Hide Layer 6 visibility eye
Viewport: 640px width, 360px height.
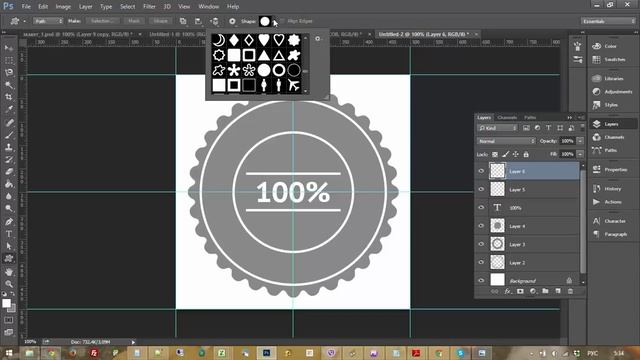coord(481,171)
